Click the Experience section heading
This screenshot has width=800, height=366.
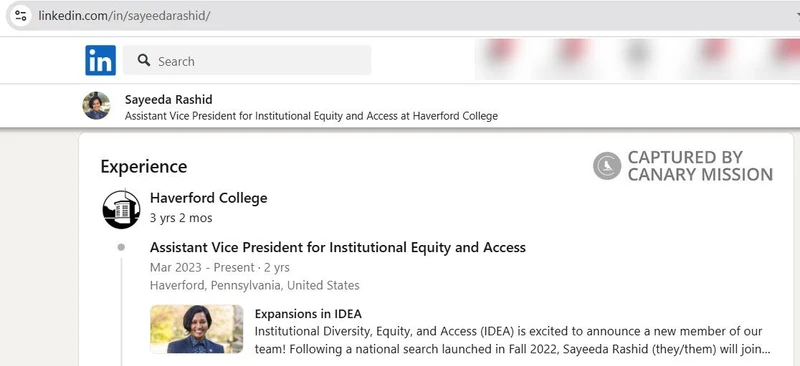tap(143, 166)
